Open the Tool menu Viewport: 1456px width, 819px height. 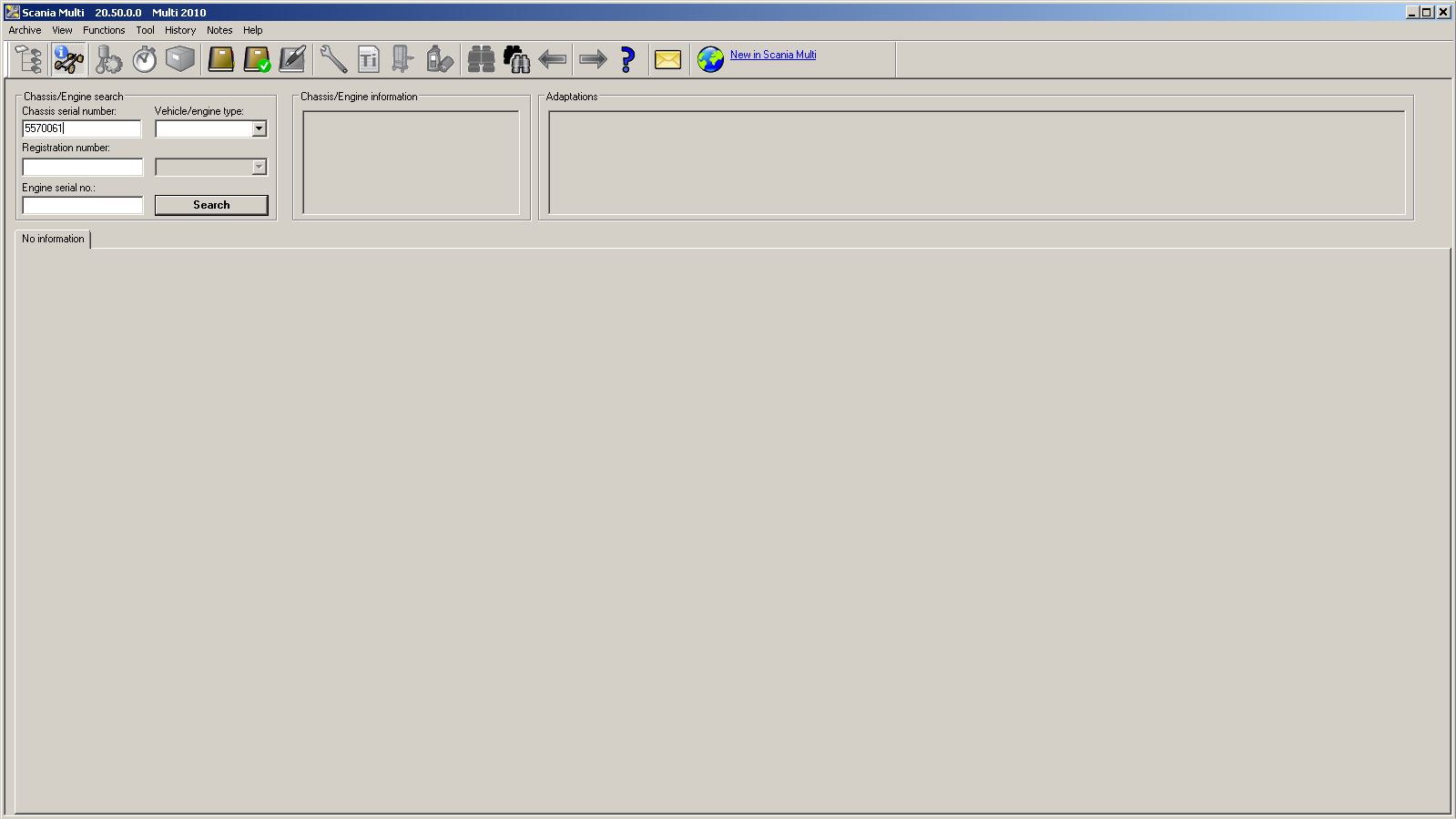[x=145, y=30]
